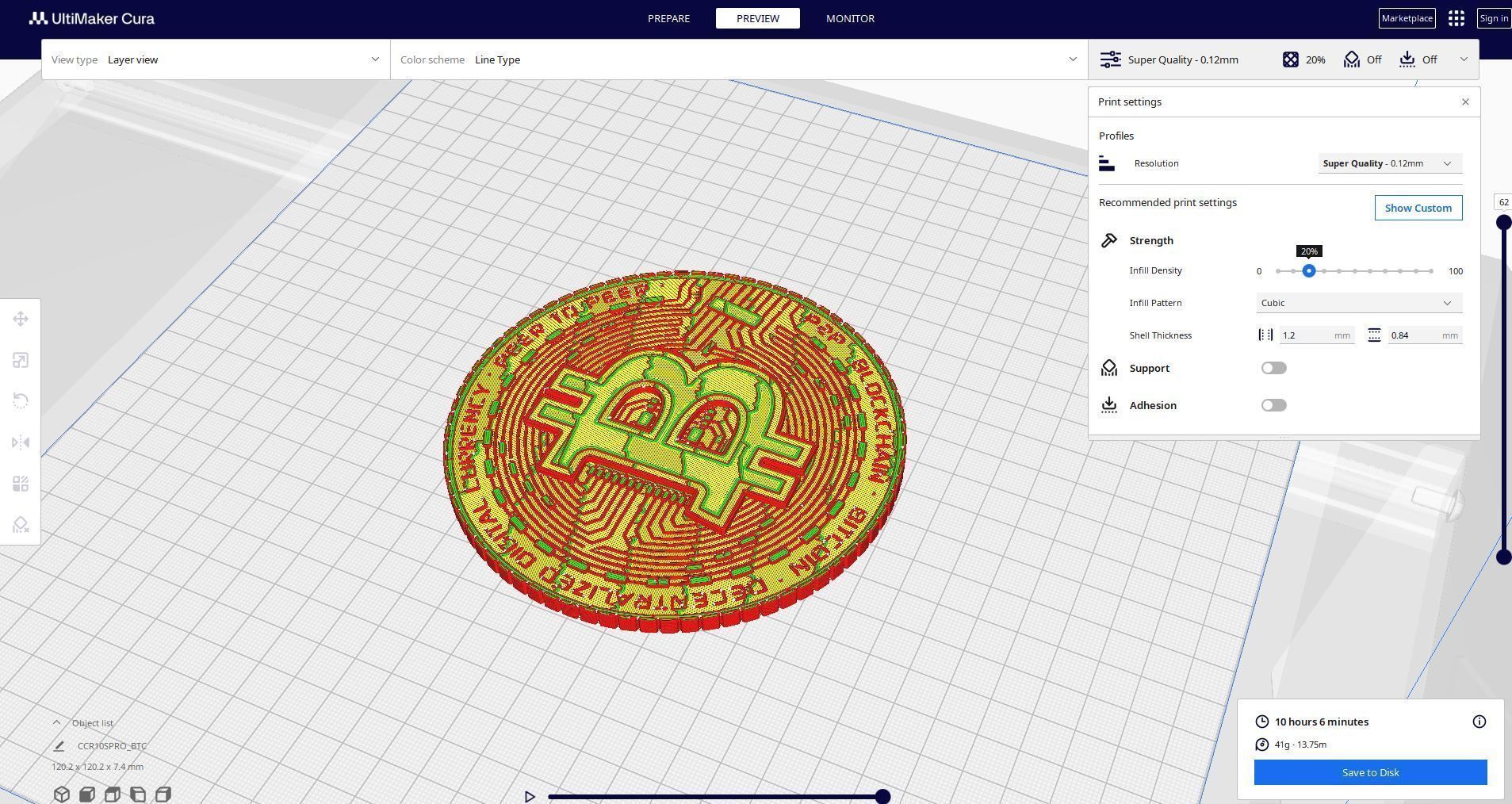This screenshot has height=804, width=1512.
Task: Click the print settings sliders icon
Action: [1111, 59]
